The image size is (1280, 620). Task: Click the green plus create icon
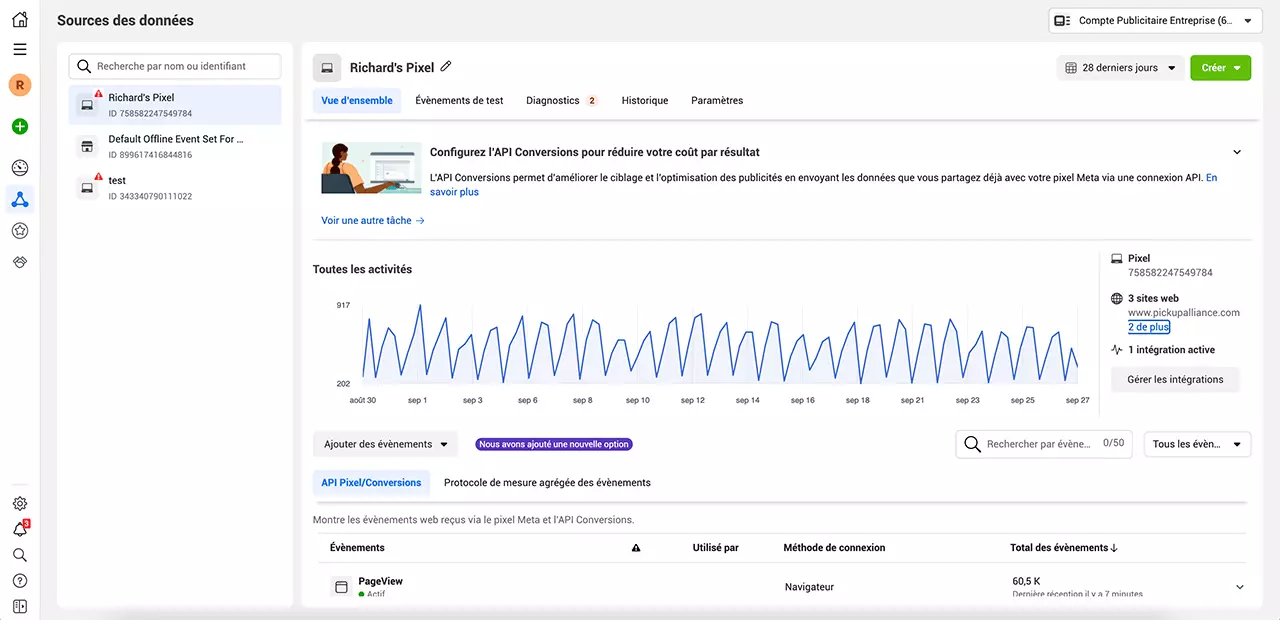click(x=20, y=127)
